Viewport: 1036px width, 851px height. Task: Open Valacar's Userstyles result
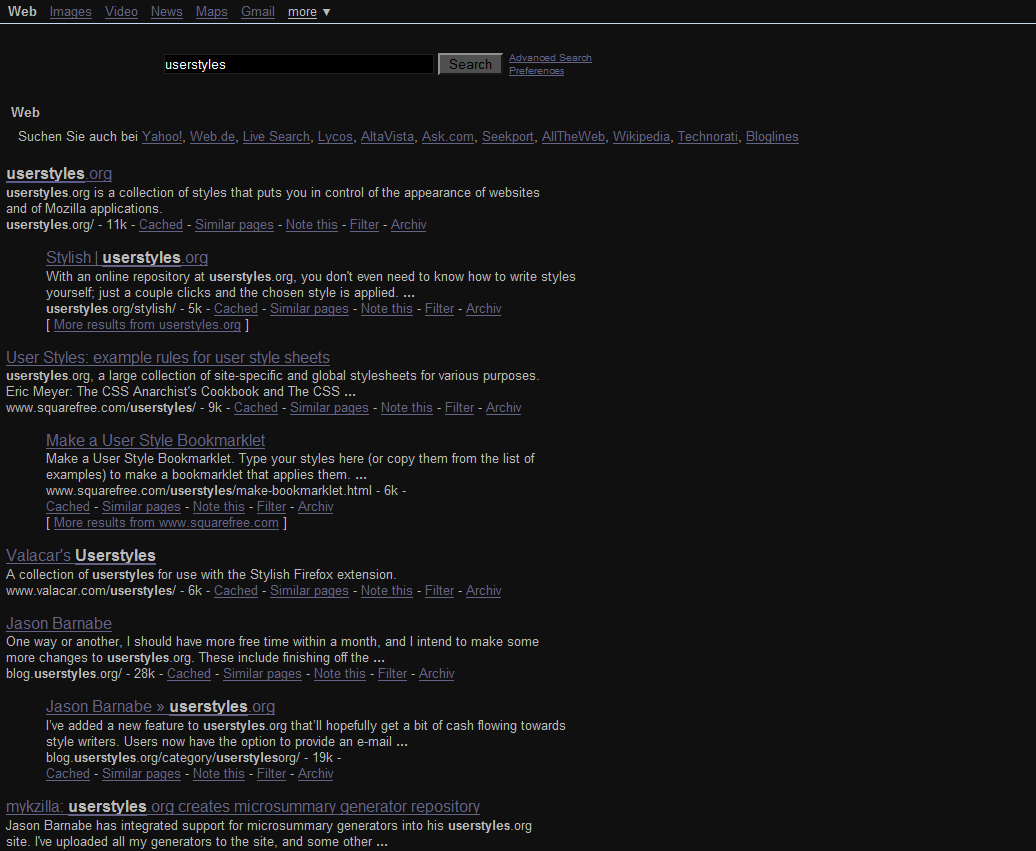click(x=80, y=555)
